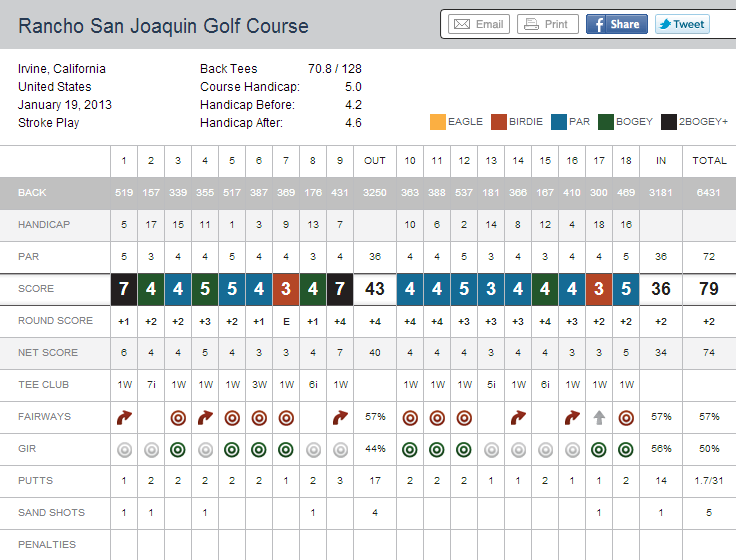736x560 pixels.
Task: Click the black 2Bogey+ legend swatch
Action: click(669, 122)
